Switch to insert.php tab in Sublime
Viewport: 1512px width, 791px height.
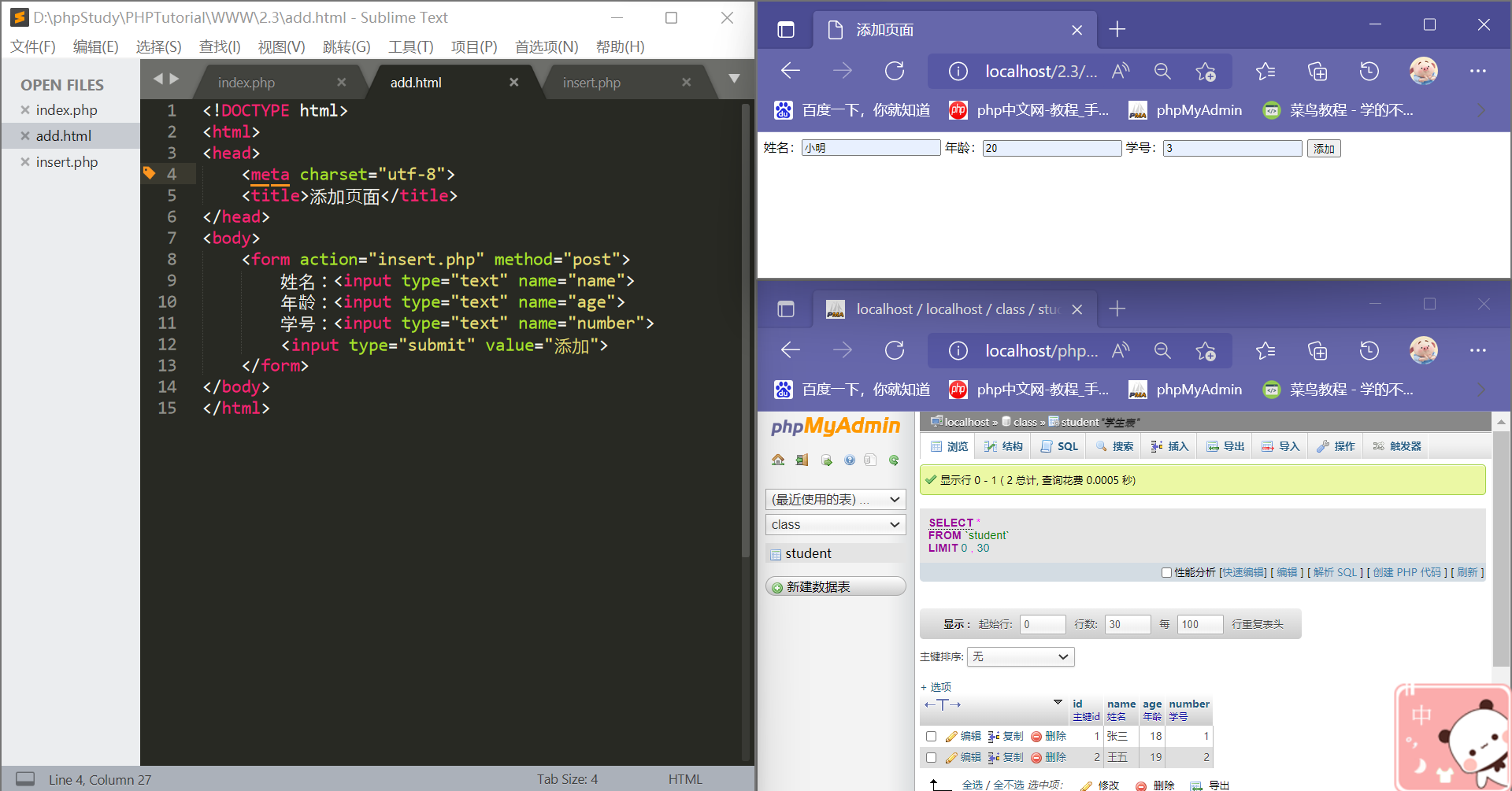(x=591, y=83)
